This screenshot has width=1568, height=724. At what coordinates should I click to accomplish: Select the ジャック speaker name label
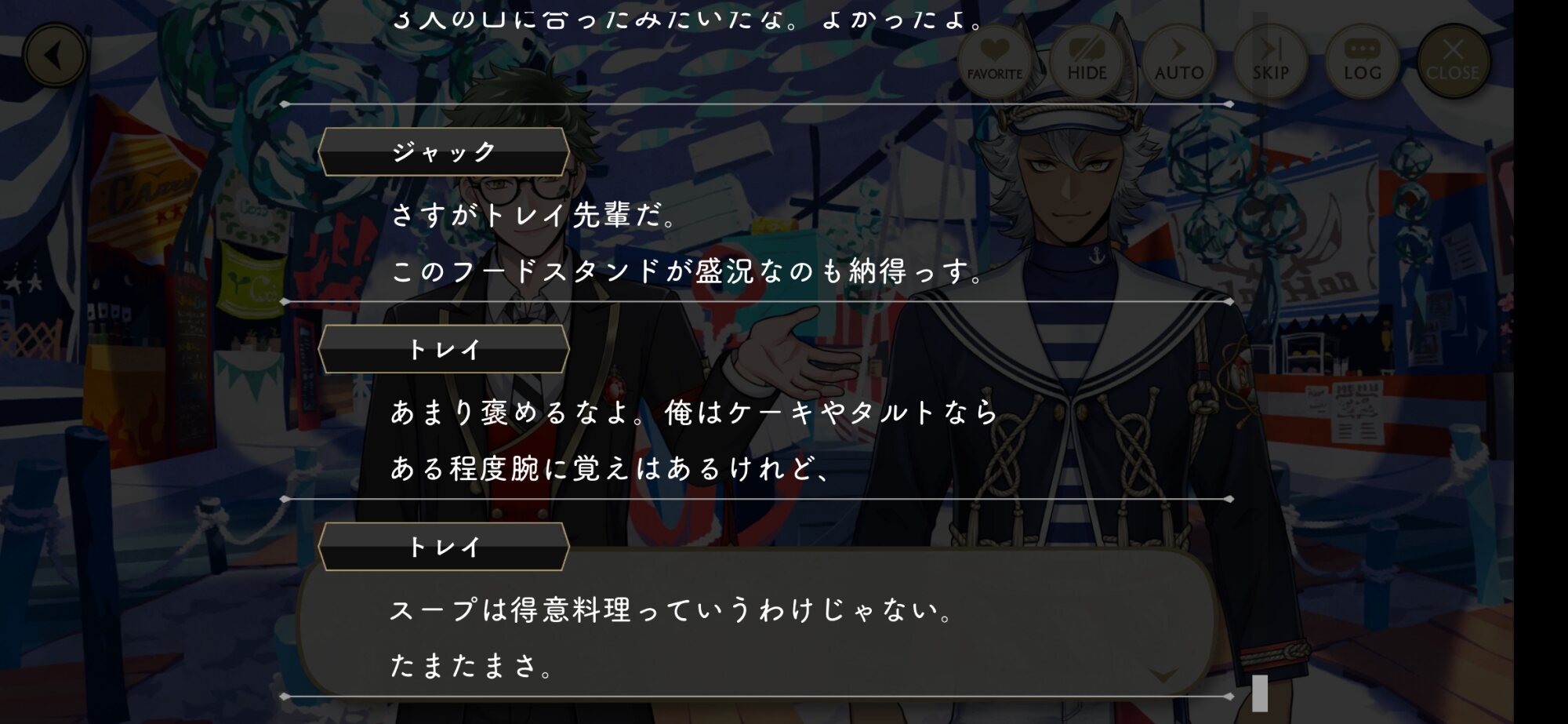tap(444, 151)
